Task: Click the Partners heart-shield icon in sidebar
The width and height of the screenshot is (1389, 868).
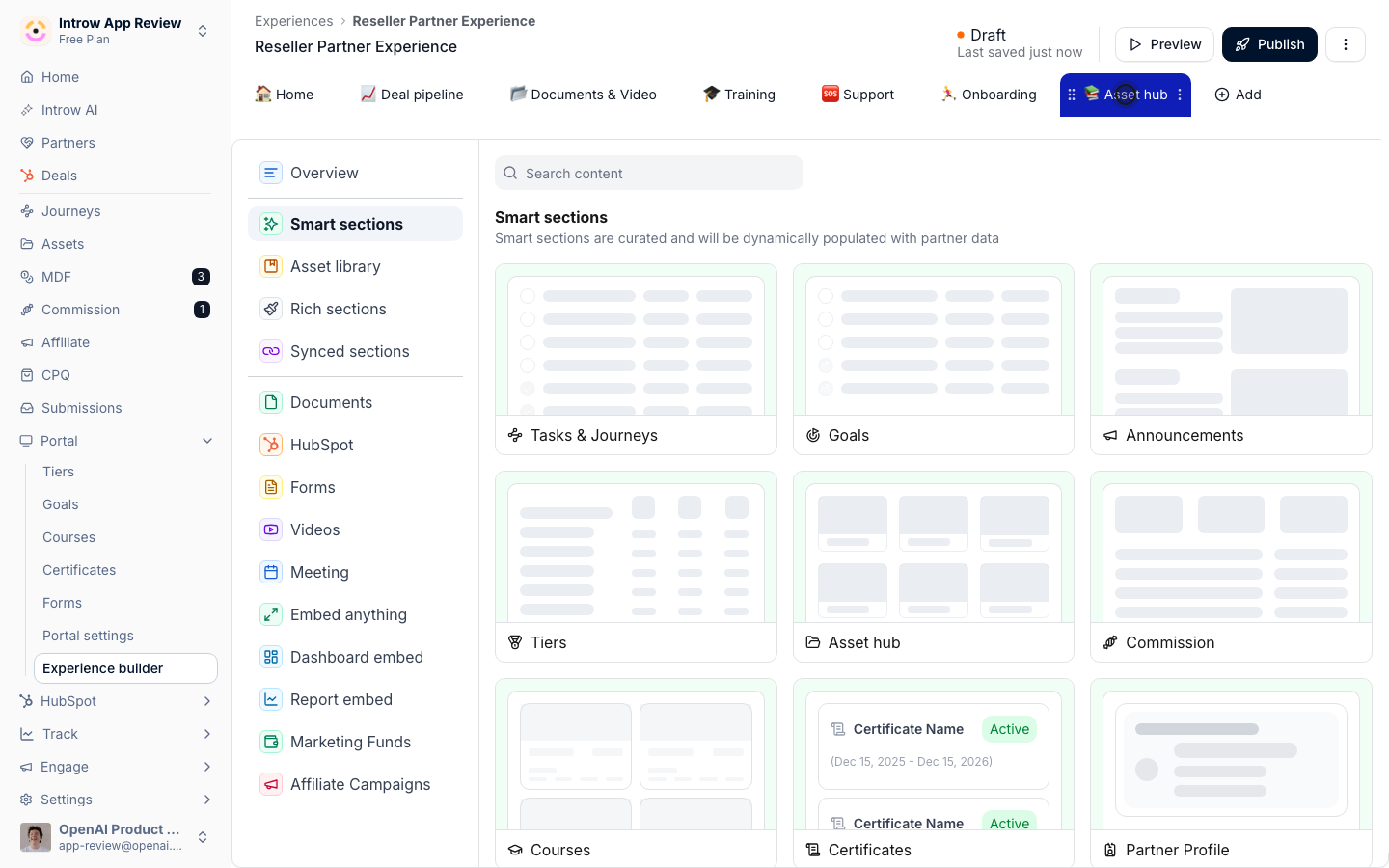Action: click(x=27, y=143)
